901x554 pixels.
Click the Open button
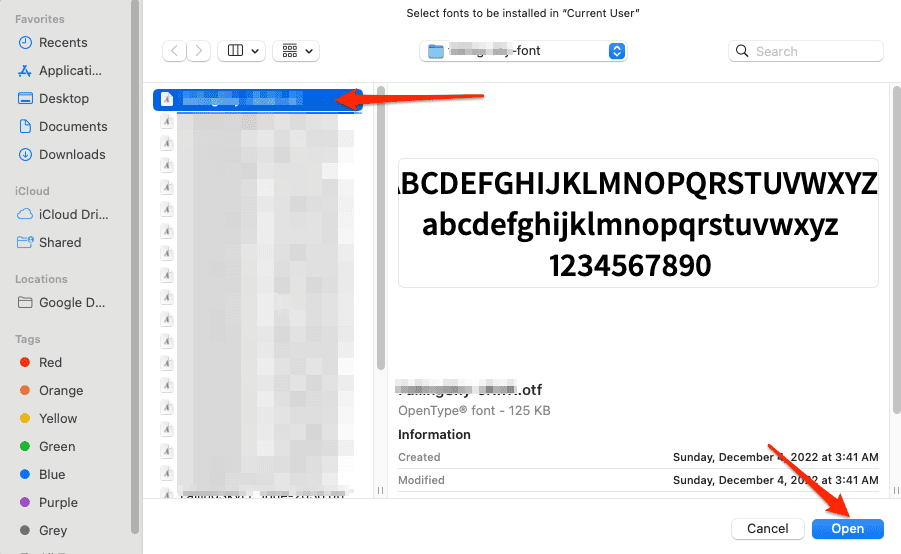[x=847, y=528]
